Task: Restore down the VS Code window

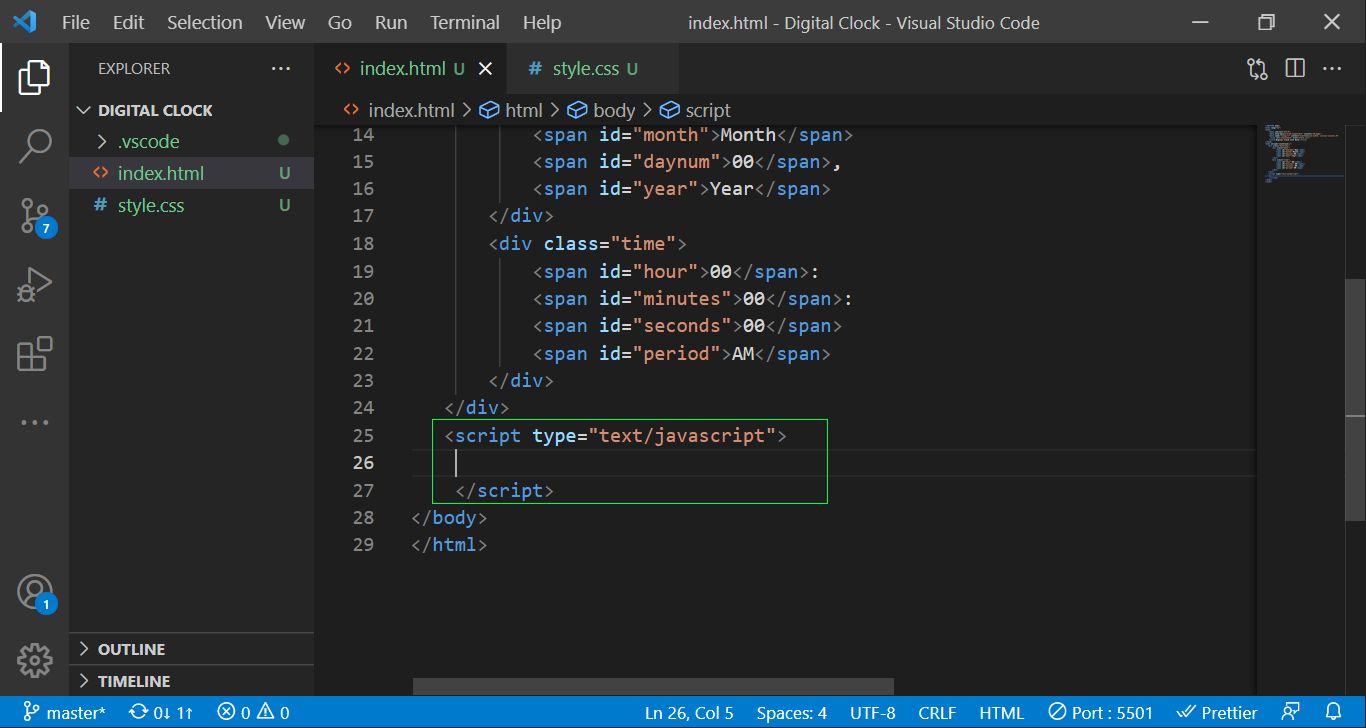Action: pyautogui.click(x=1266, y=22)
